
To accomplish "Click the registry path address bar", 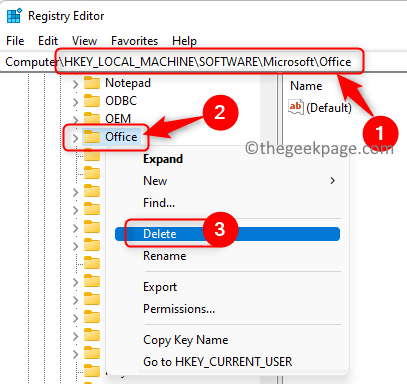I will pyautogui.click(x=203, y=62).
